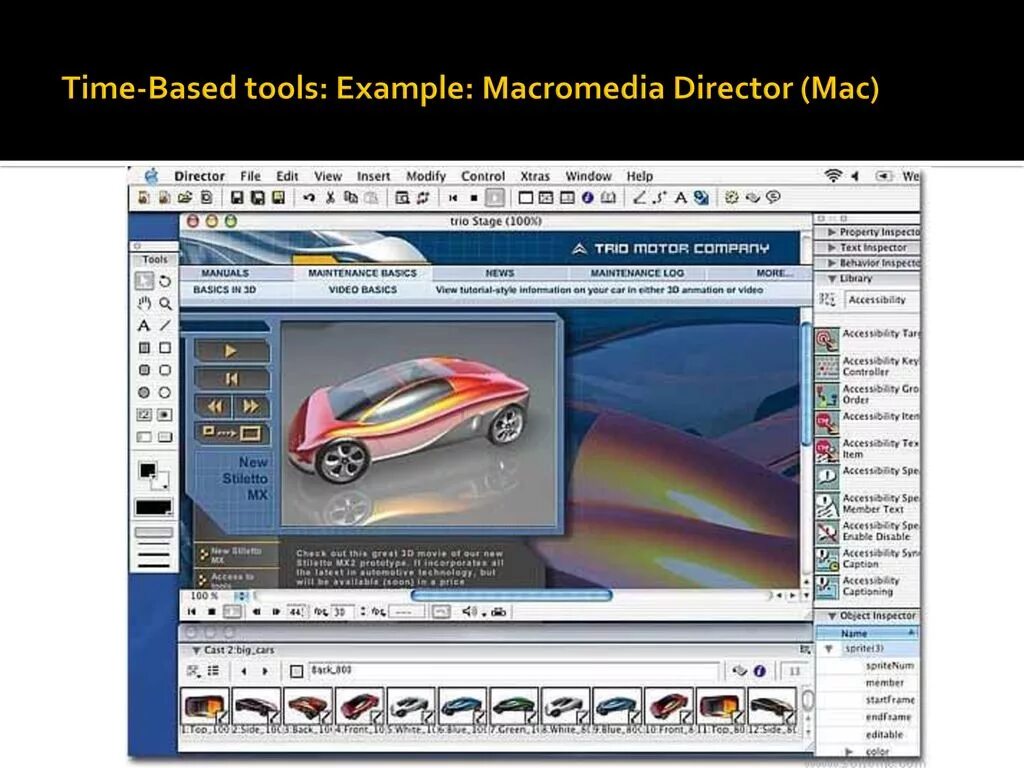Click the Undo arrow in the toolbar
The image size is (1024, 768).
[309, 197]
